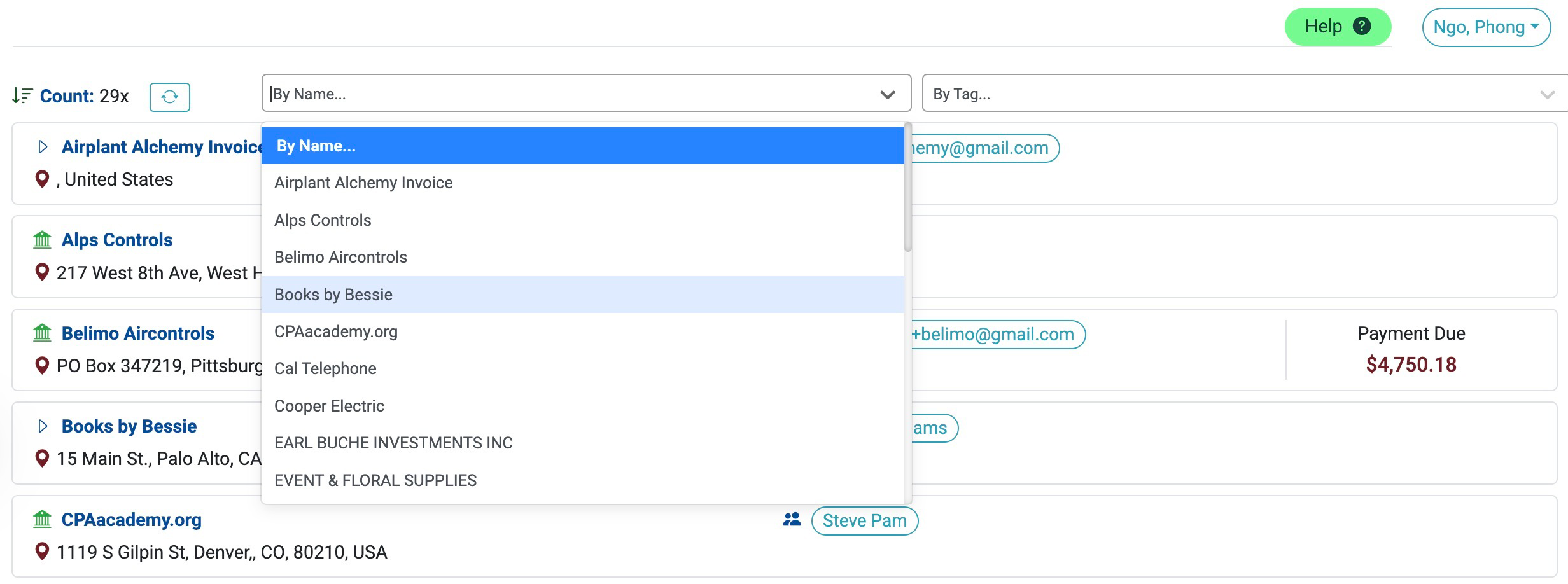Choose Alps Controls from dropdown list
The width and height of the screenshot is (1568, 584).
point(583,220)
